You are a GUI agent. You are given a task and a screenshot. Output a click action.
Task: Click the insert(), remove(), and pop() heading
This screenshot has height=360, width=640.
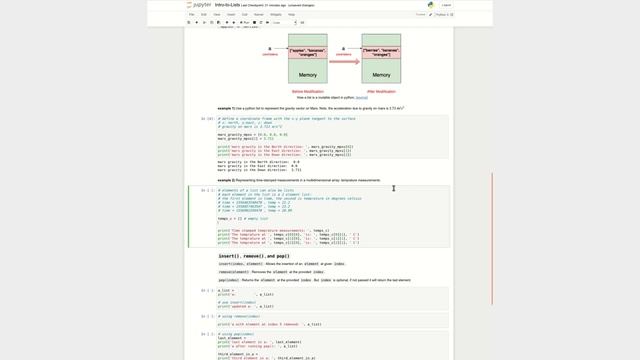pyautogui.click(x=254, y=256)
